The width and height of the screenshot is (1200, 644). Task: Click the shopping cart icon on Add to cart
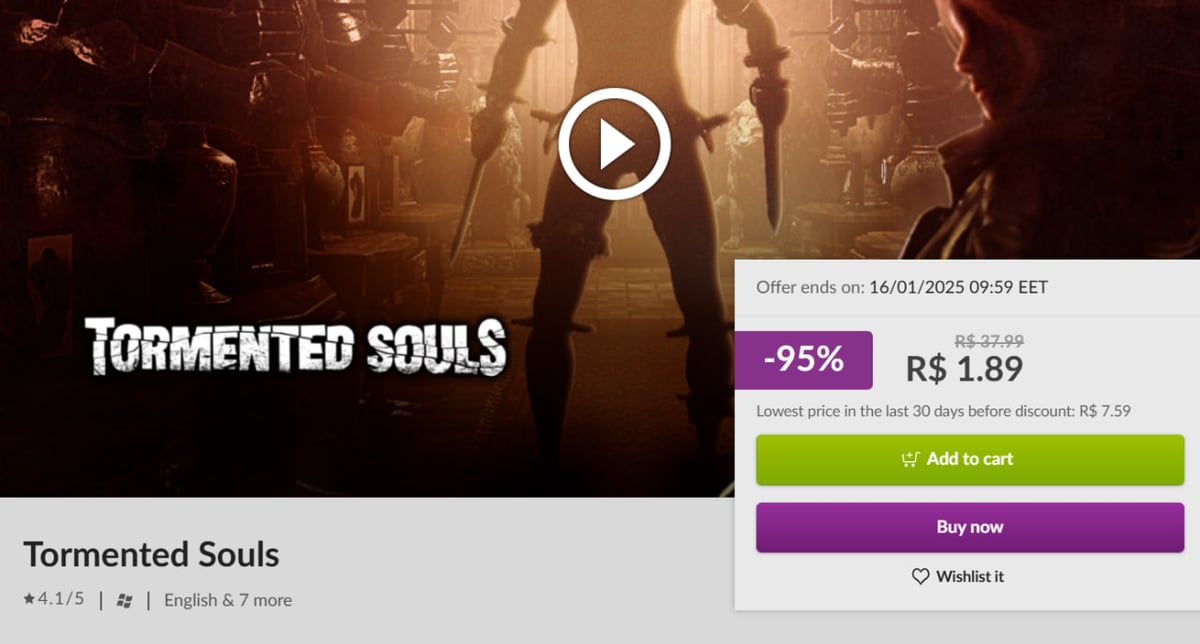[910, 459]
